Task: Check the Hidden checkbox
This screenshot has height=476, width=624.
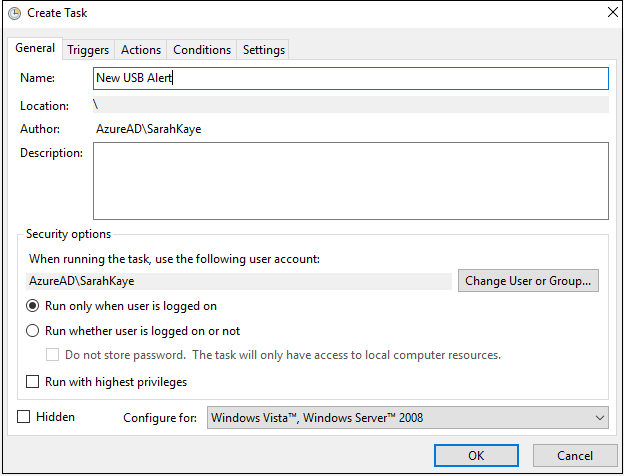Action: (x=23, y=417)
